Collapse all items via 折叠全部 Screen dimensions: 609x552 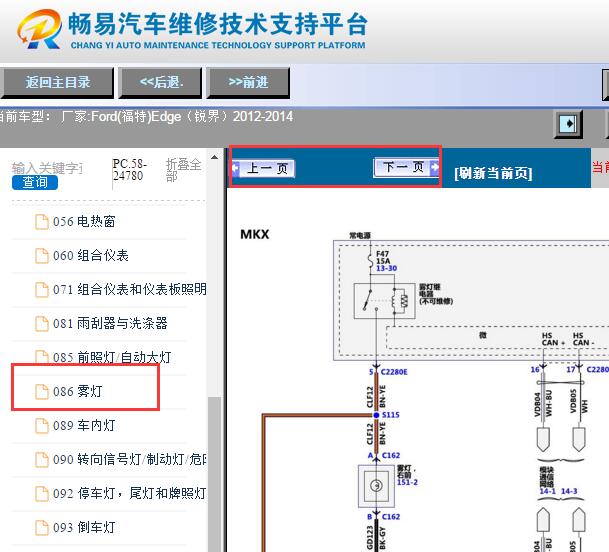click(x=183, y=170)
